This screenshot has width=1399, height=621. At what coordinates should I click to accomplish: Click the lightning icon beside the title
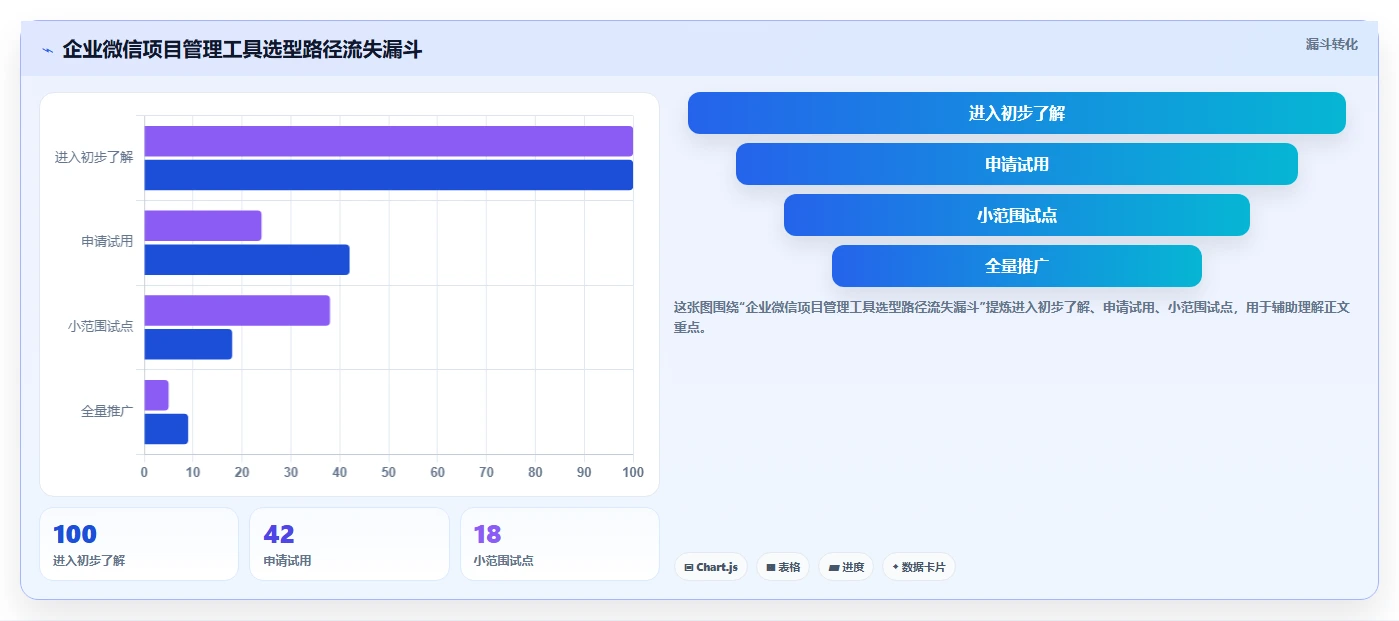pos(47,50)
